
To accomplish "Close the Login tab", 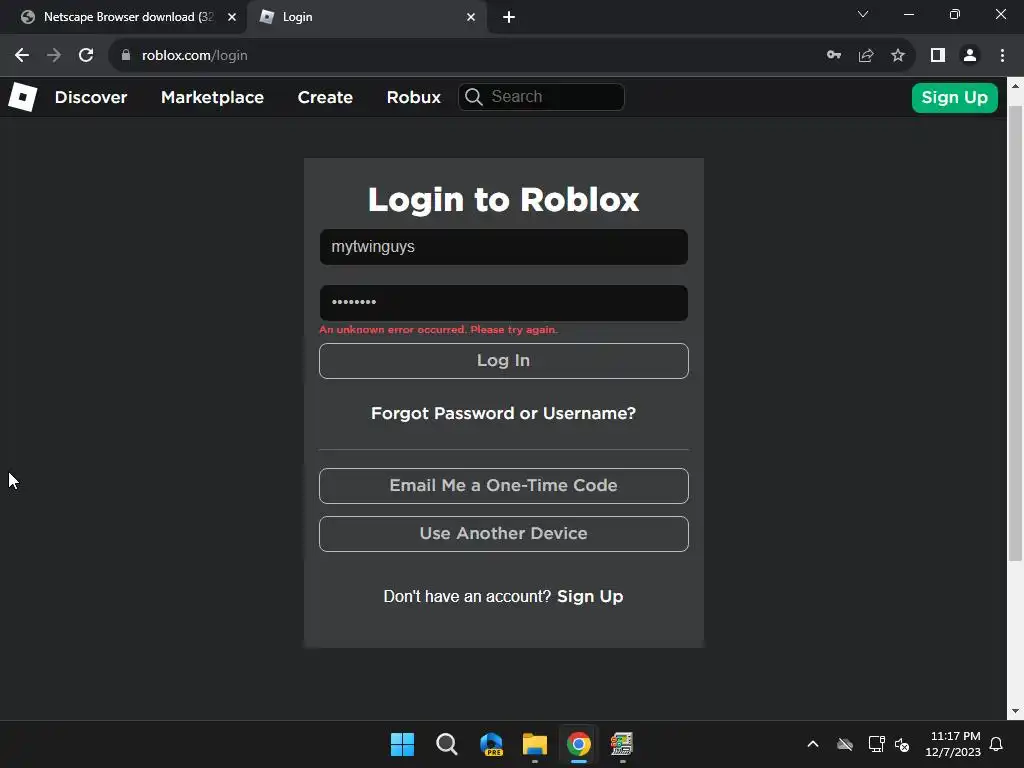I will coord(471,17).
